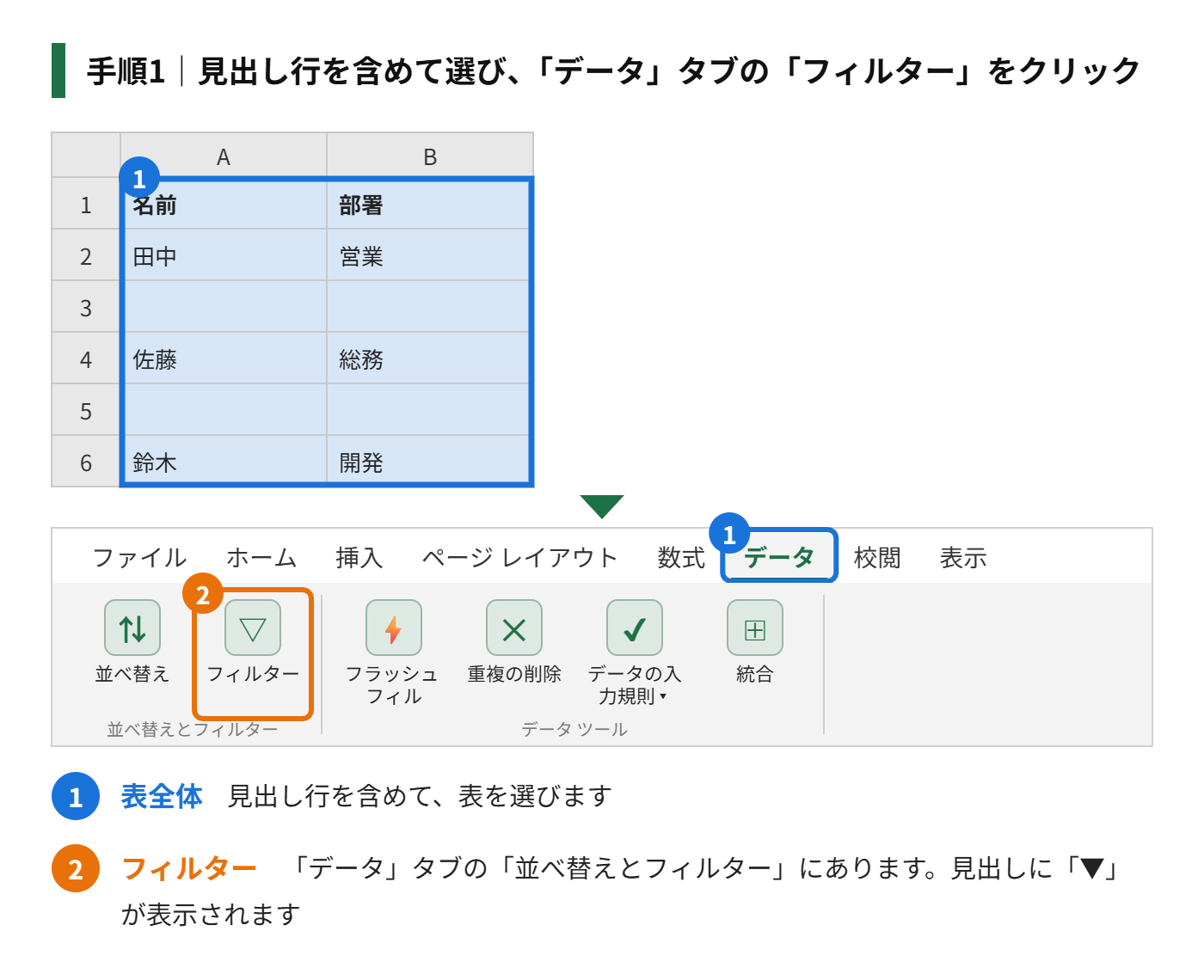Click the 名前 header cell

(224, 204)
